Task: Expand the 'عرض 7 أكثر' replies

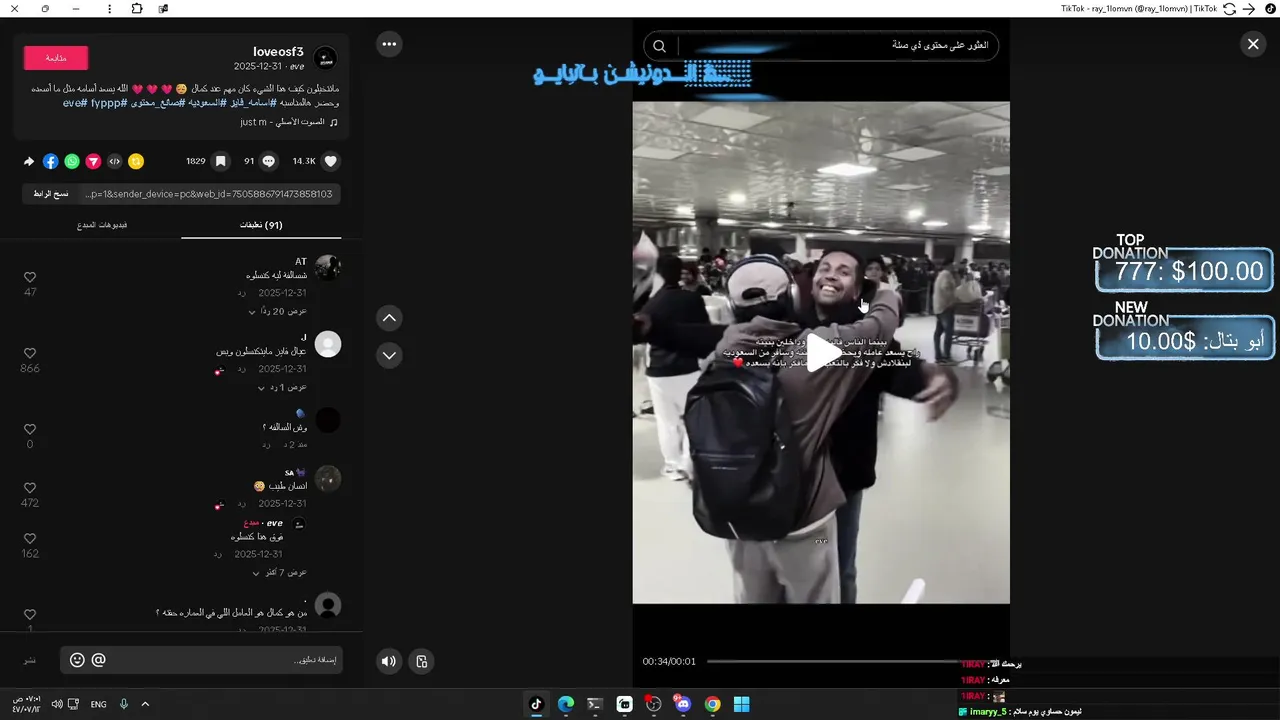Action: [x=280, y=573]
